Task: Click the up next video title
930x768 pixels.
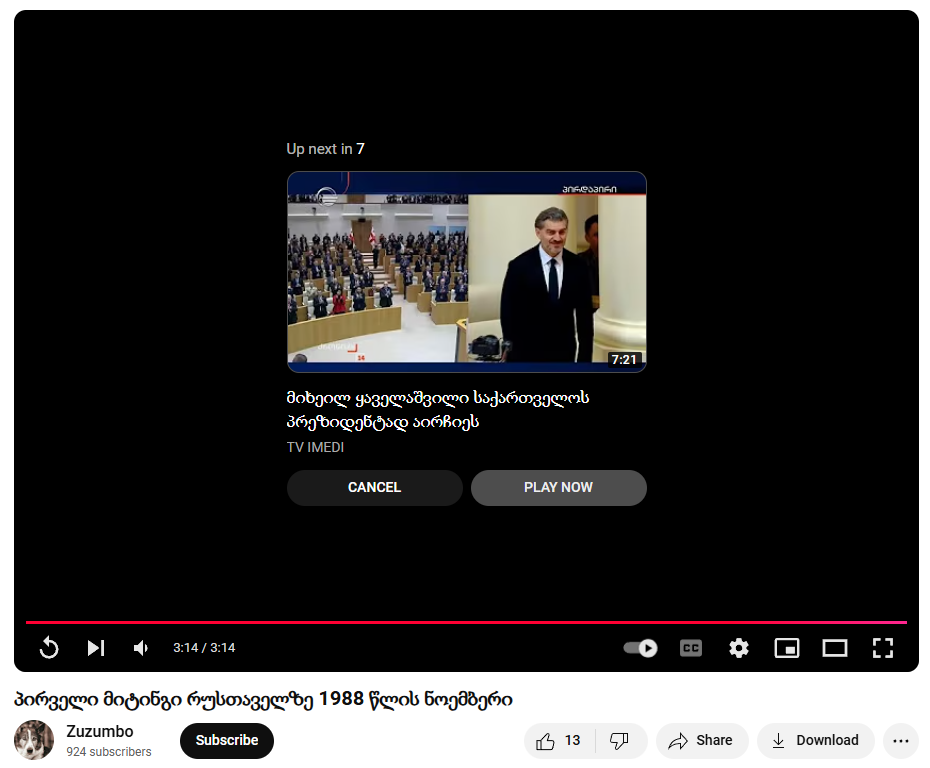Action: click(438, 410)
